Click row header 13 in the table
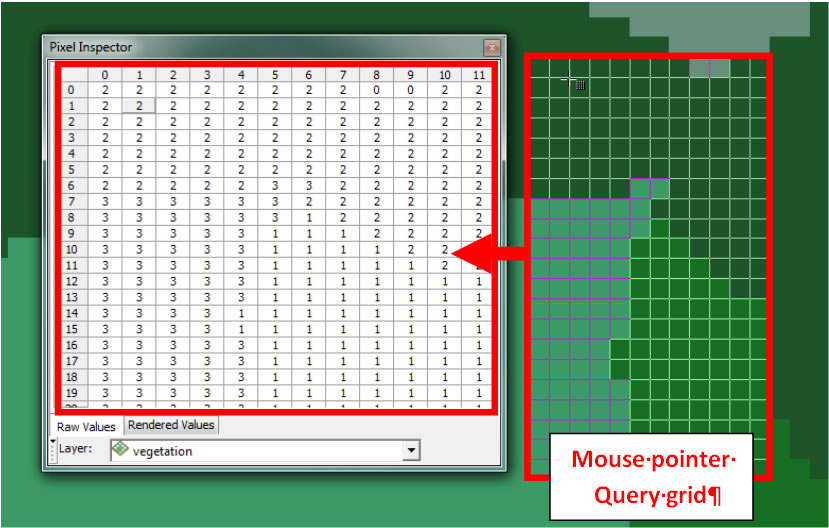Viewport: 829px width, 528px height. (72, 297)
